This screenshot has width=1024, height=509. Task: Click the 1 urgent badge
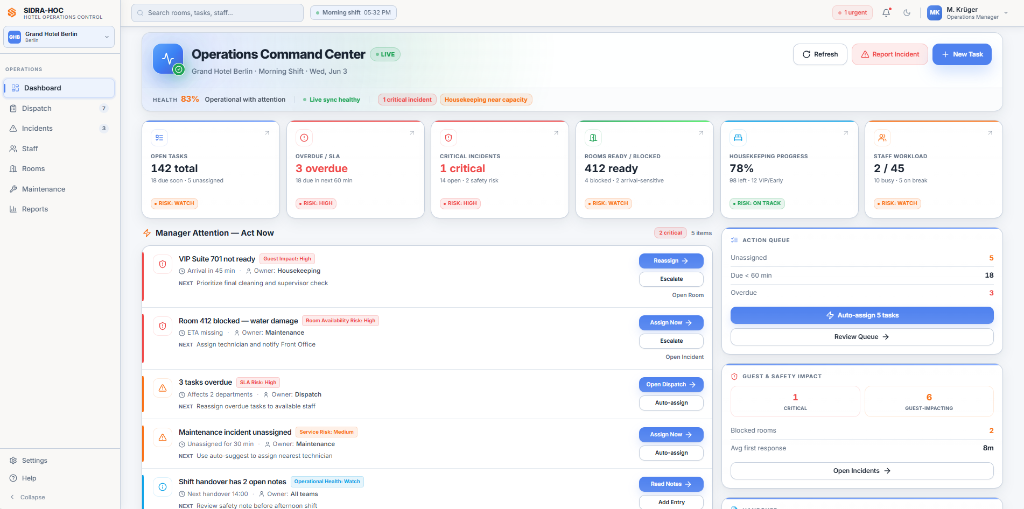[852, 12]
